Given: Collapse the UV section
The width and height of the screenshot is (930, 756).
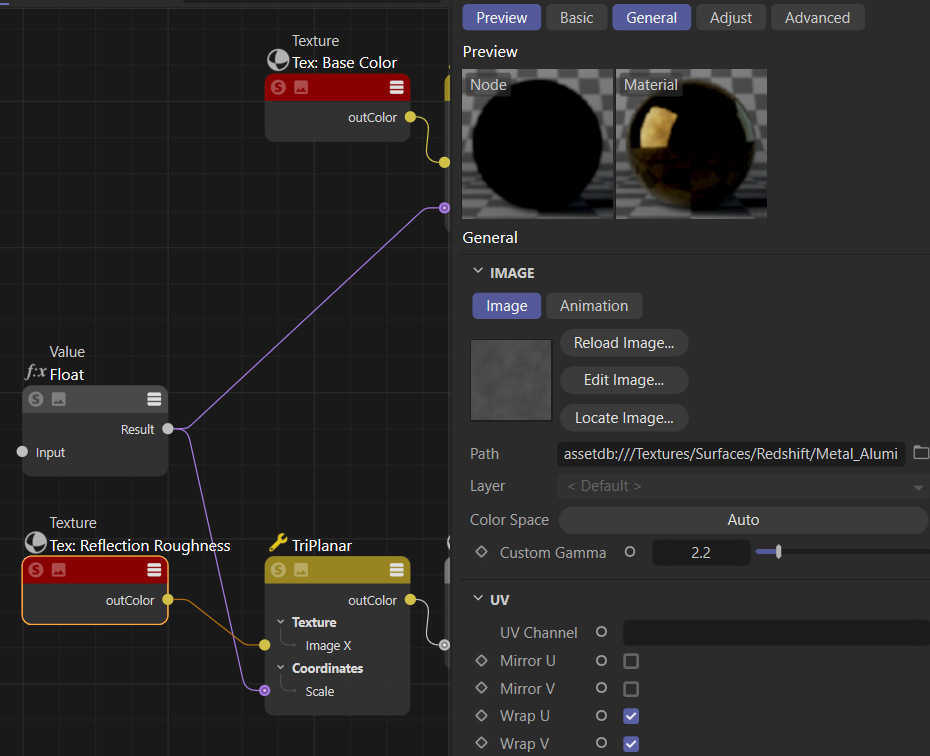Looking at the screenshot, I should [477, 600].
